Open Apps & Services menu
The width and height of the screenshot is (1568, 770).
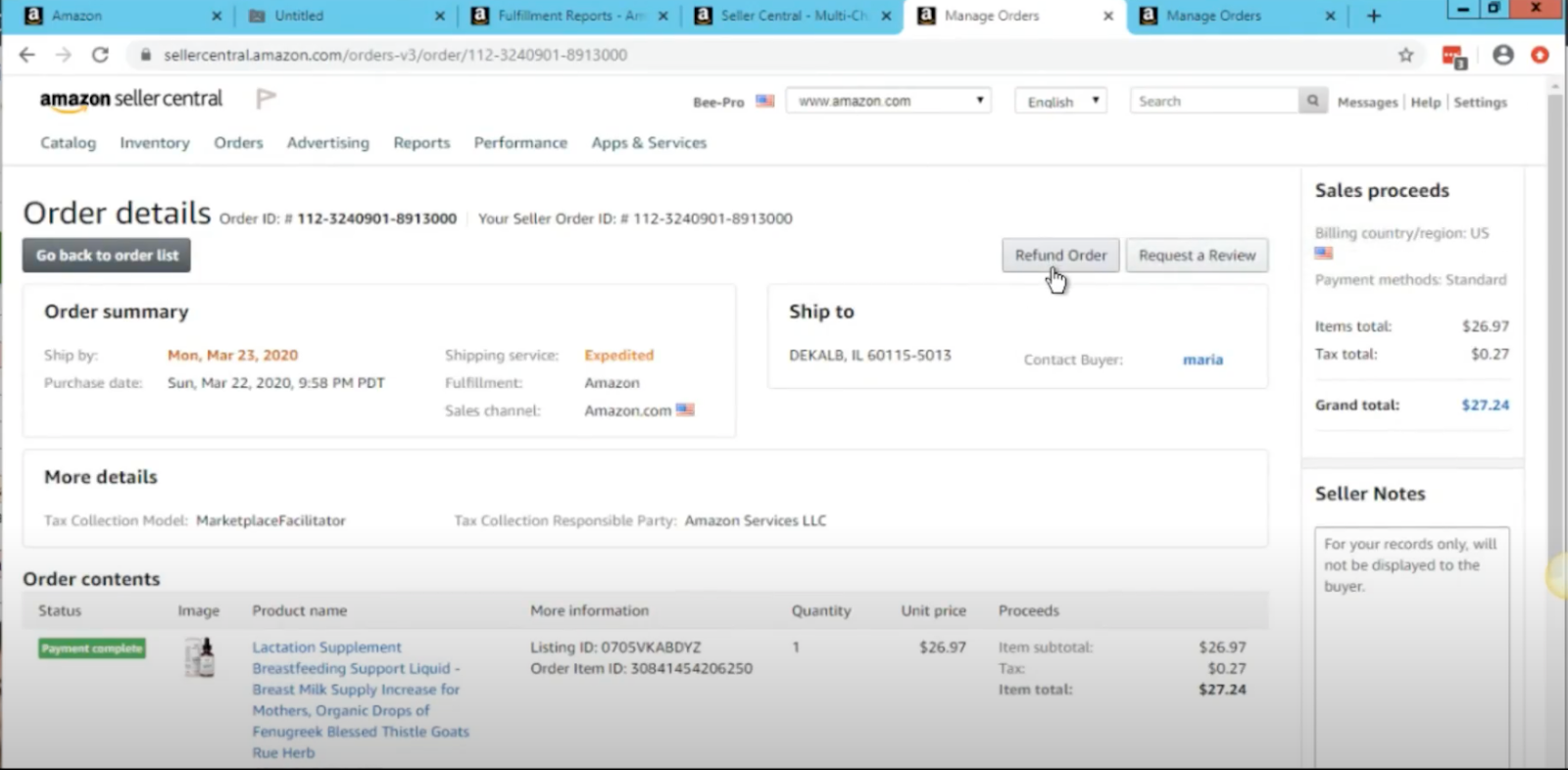point(649,142)
